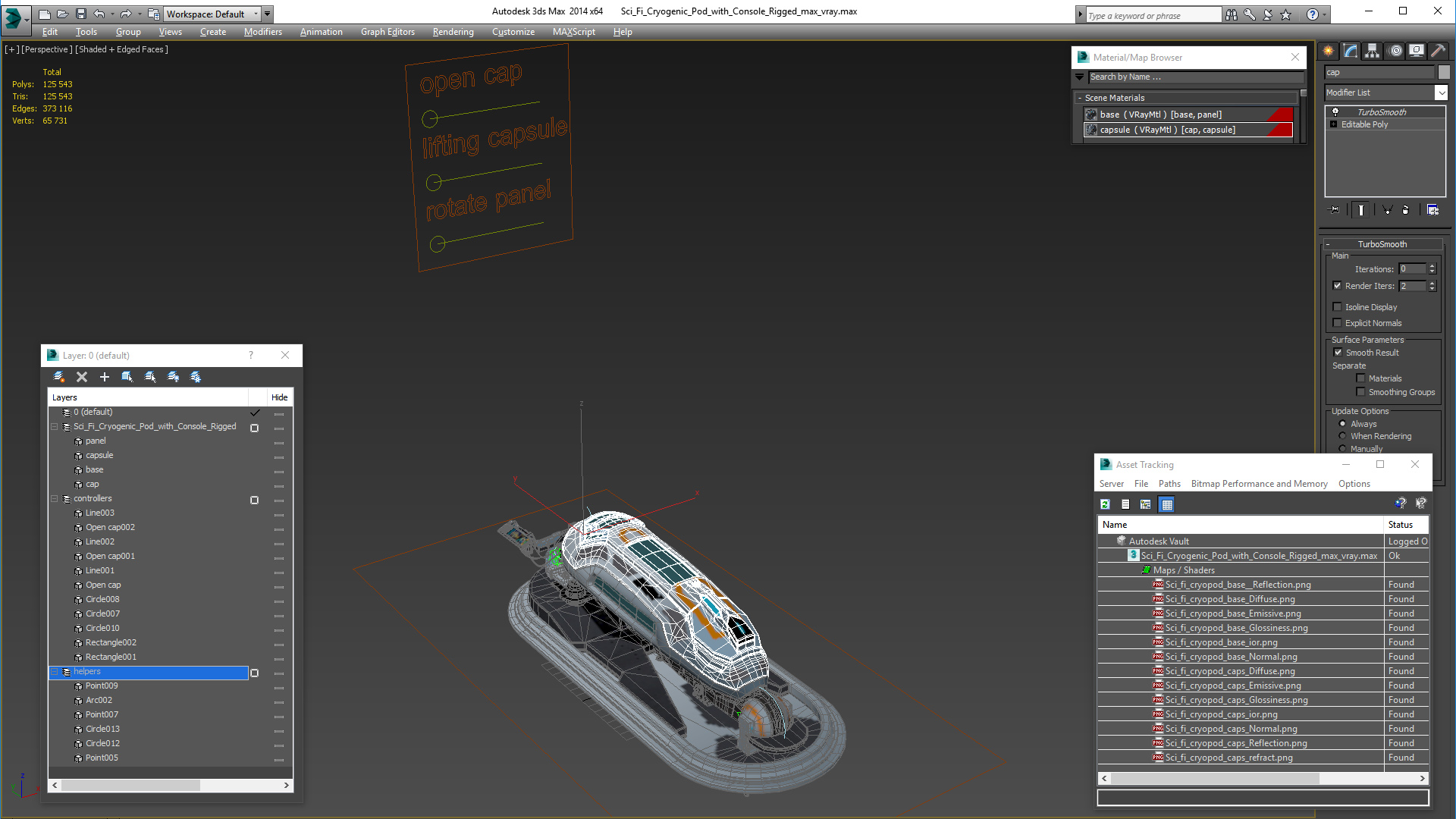This screenshot has width=1456, height=819.
Task: Click Hide column header in layer dialog
Action: pos(279,397)
